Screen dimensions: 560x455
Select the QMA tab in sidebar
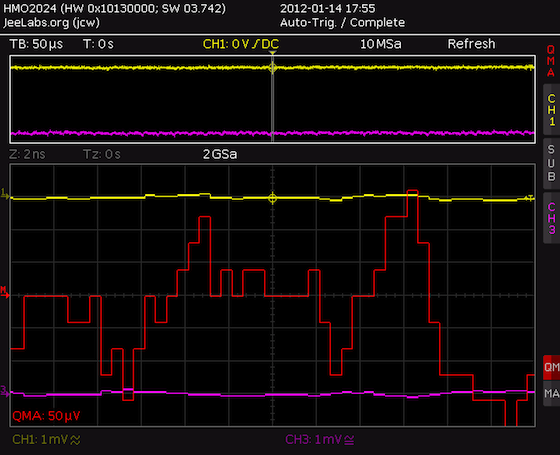[551, 61]
